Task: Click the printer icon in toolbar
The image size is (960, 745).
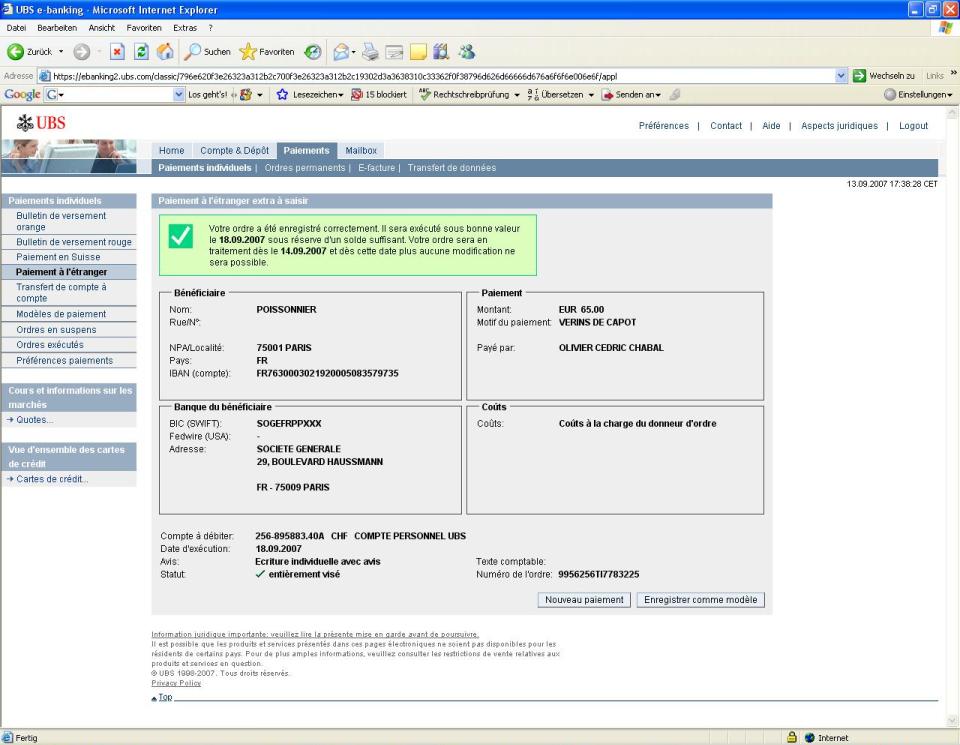Action: (x=369, y=52)
